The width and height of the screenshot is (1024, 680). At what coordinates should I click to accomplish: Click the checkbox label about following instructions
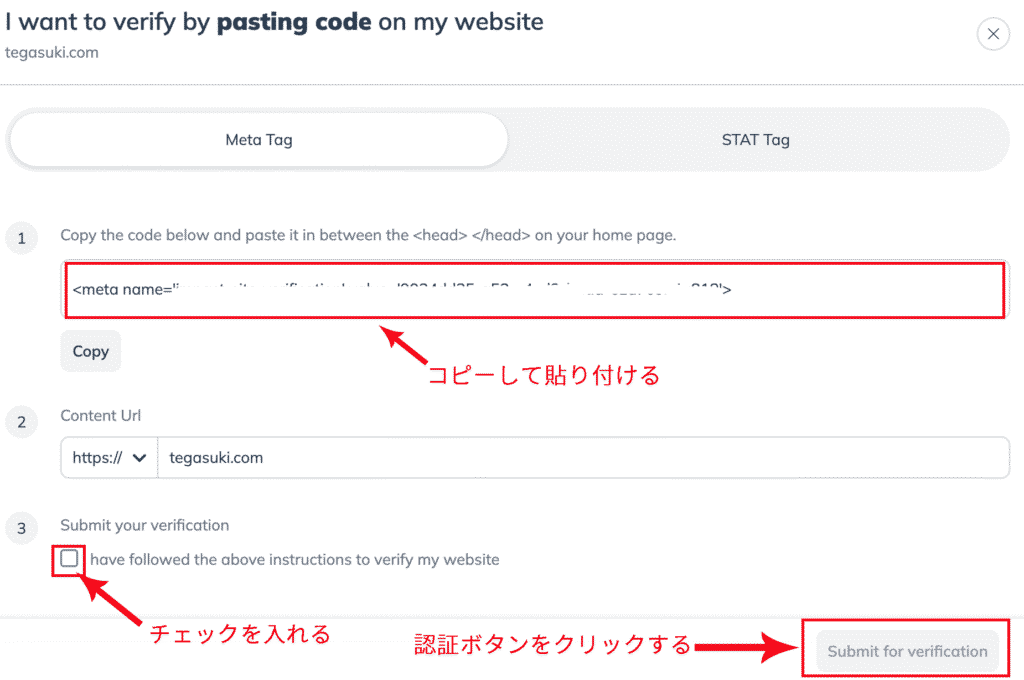pos(294,560)
